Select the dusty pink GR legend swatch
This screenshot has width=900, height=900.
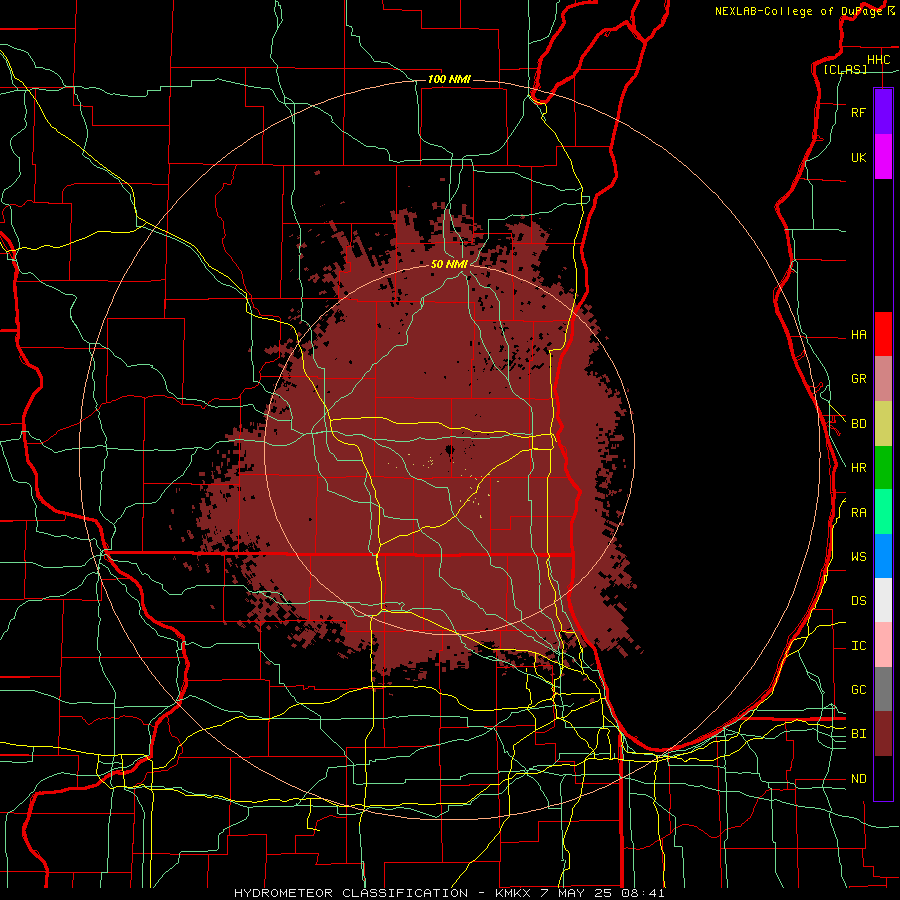pyautogui.click(x=883, y=379)
